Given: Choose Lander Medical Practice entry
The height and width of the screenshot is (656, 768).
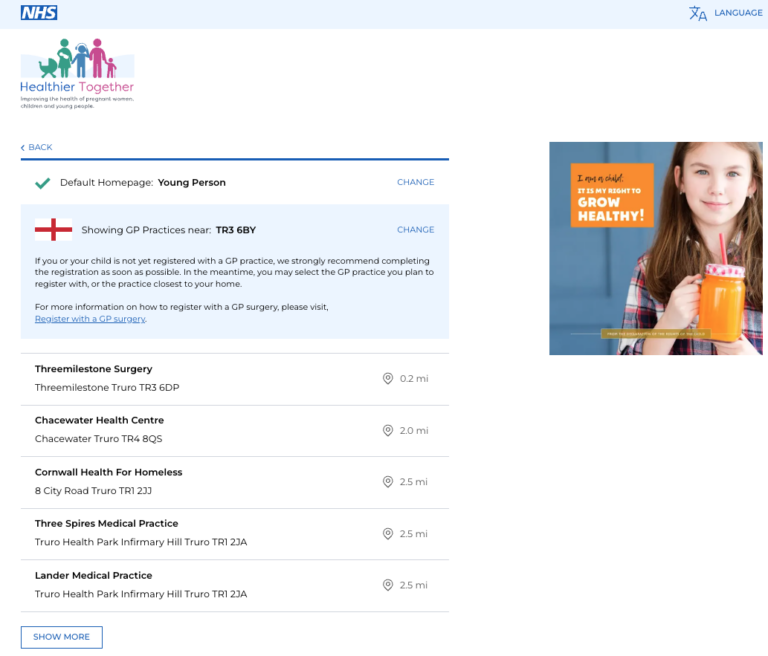Looking at the screenshot, I should [x=235, y=586].
